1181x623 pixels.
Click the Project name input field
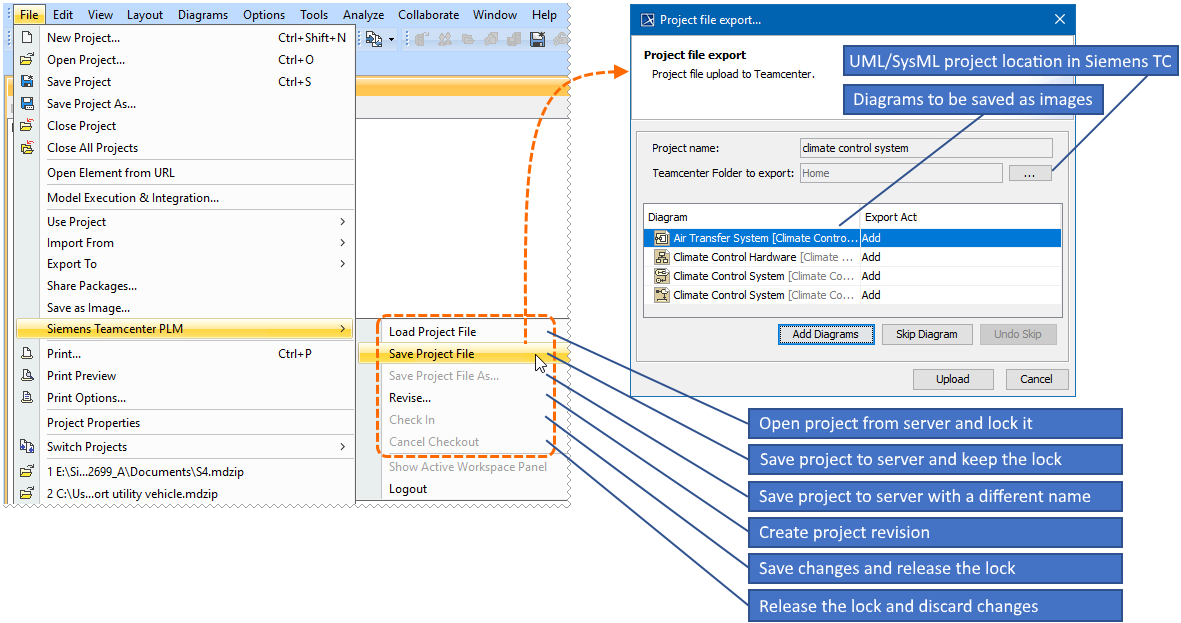click(926, 148)
